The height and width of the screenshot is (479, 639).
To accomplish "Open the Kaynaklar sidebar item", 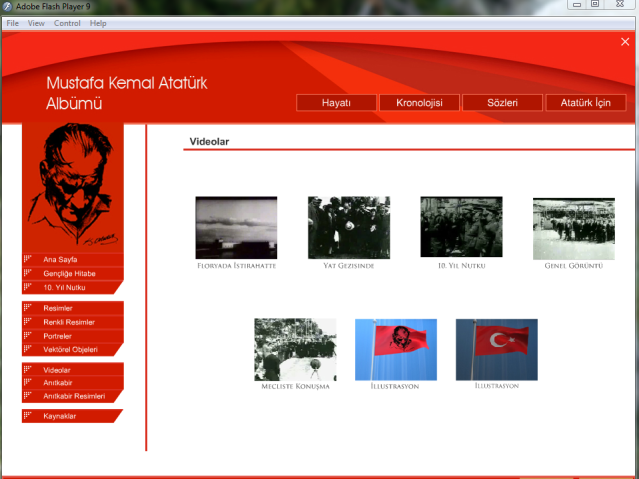I will (60, 415).
